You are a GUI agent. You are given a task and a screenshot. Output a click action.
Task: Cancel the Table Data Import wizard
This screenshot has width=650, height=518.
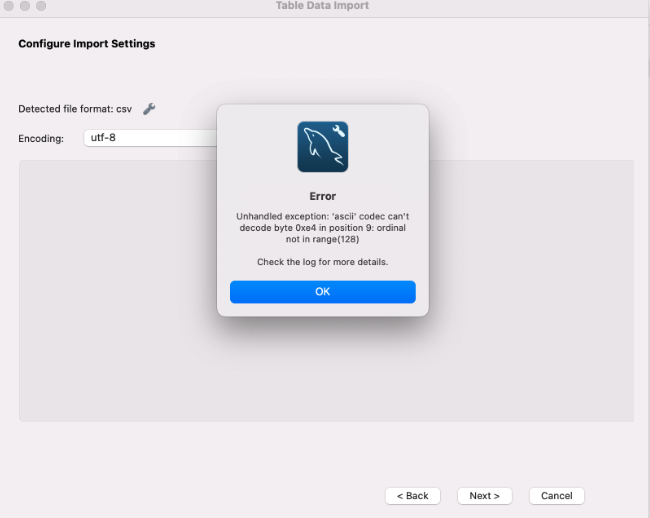(557, 496)
